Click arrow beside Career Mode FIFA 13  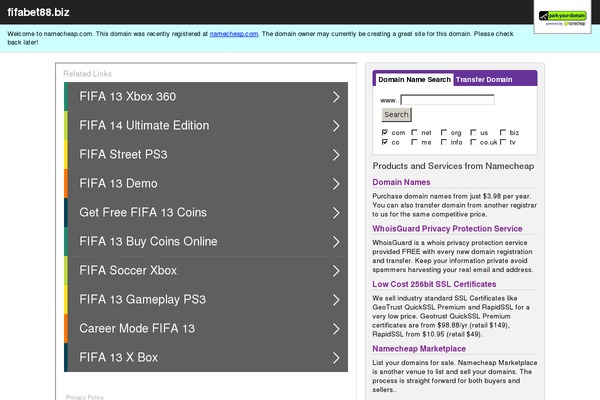pyautogui.click(x=336, y=329)
